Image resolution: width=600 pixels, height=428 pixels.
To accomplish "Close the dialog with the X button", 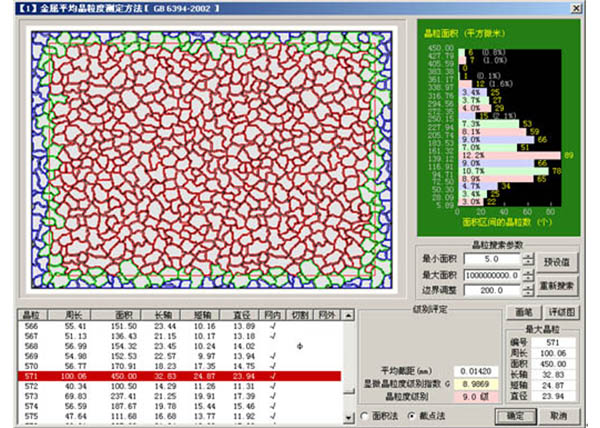I will 576,8.
